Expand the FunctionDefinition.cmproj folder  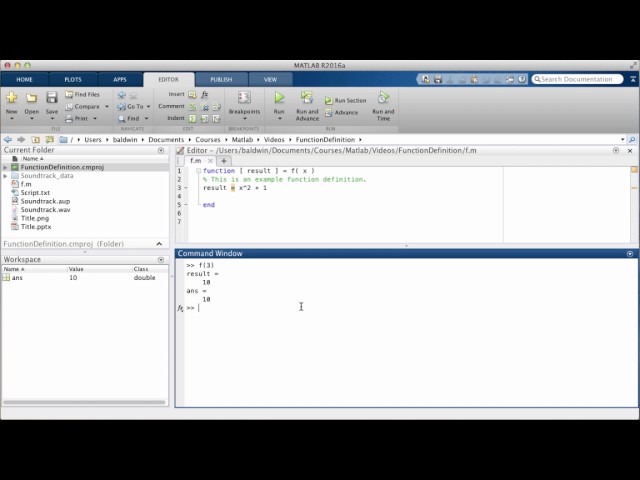pos(5,167)
